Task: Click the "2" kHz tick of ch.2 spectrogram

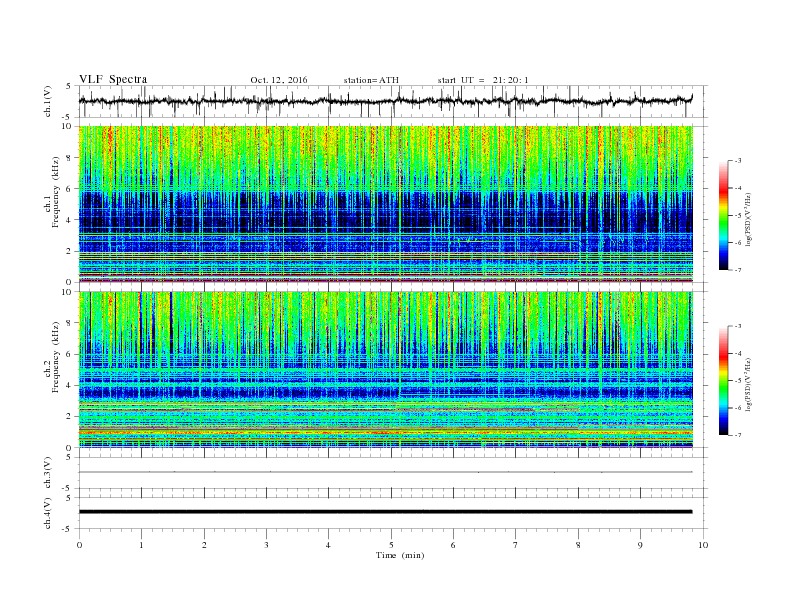Action: [69, 417]
